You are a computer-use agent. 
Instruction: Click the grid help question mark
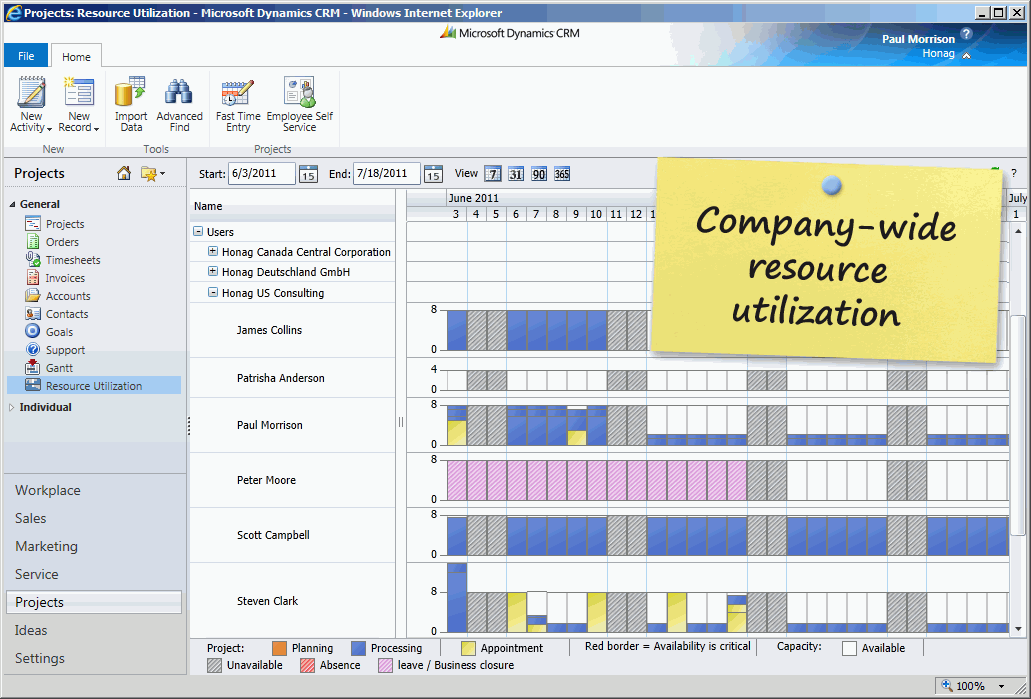pos(1014,174)
